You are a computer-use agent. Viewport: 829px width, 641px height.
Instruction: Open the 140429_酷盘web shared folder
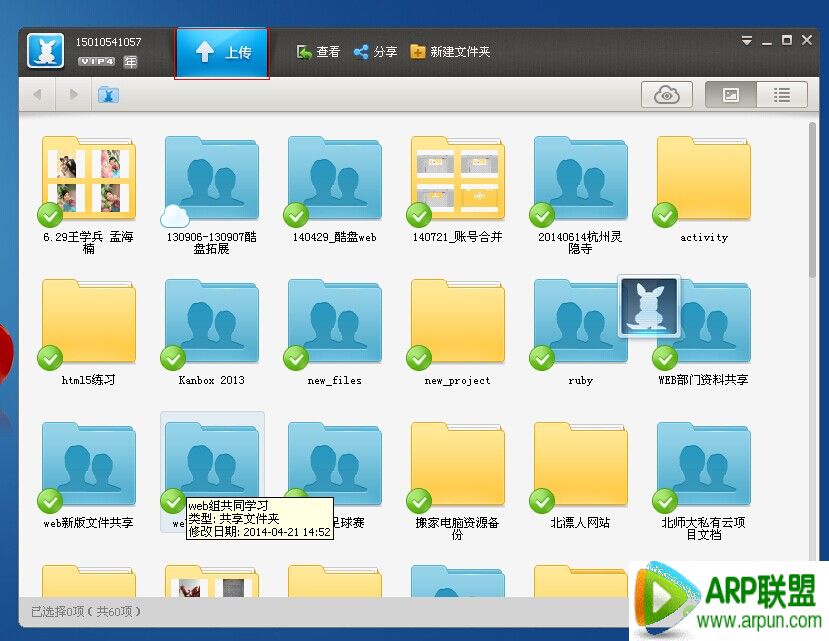[x=334, y=180]
